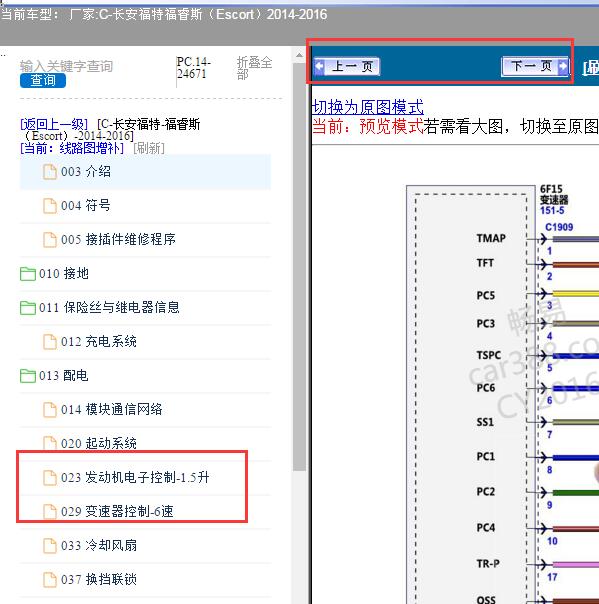
Task: Open 014 模块通信网络 document
Action: point(145,409)
